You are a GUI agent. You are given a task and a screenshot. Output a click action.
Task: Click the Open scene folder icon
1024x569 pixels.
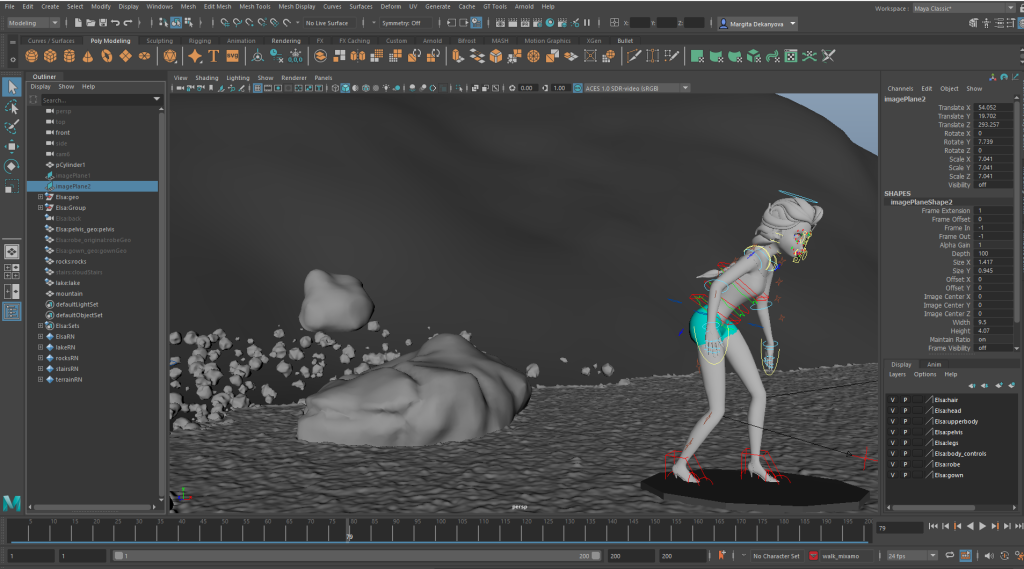pyautogui.click(x=91, y=23)
